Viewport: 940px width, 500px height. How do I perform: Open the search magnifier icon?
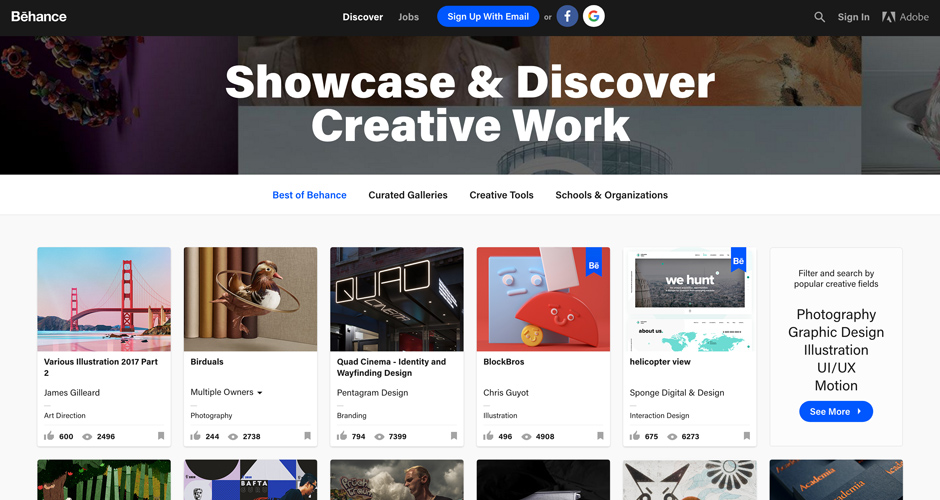click(x=820, y=17)
